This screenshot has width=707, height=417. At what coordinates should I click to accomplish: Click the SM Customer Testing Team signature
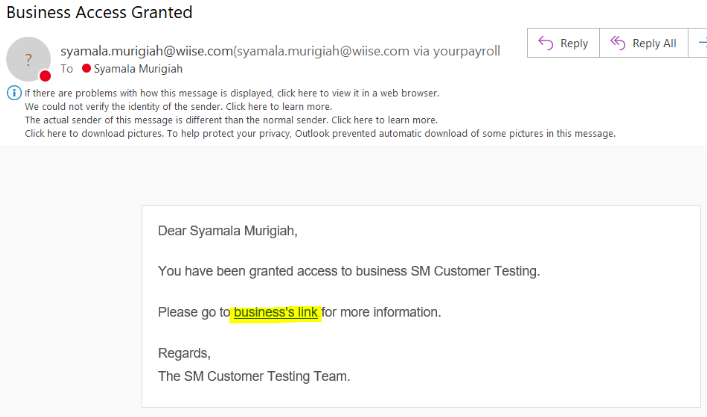[254, 376]
